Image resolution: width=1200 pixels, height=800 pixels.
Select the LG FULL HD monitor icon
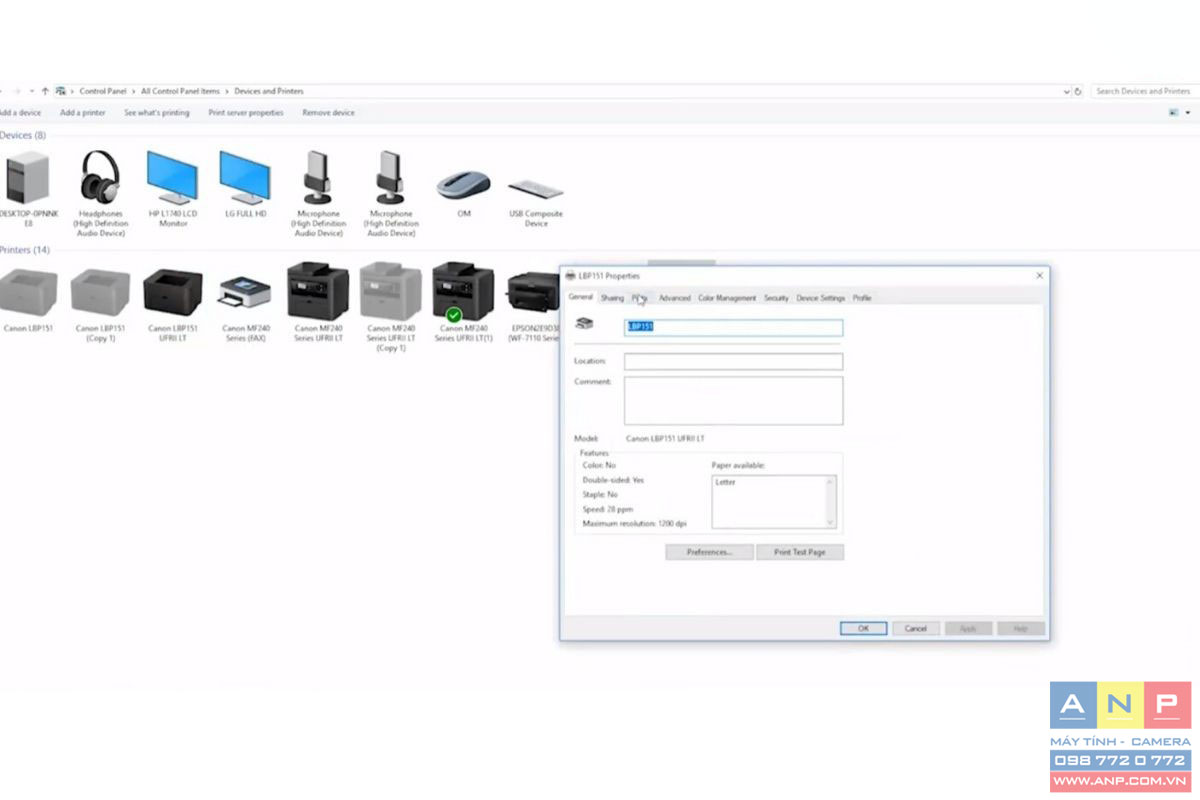click(245, 177)
